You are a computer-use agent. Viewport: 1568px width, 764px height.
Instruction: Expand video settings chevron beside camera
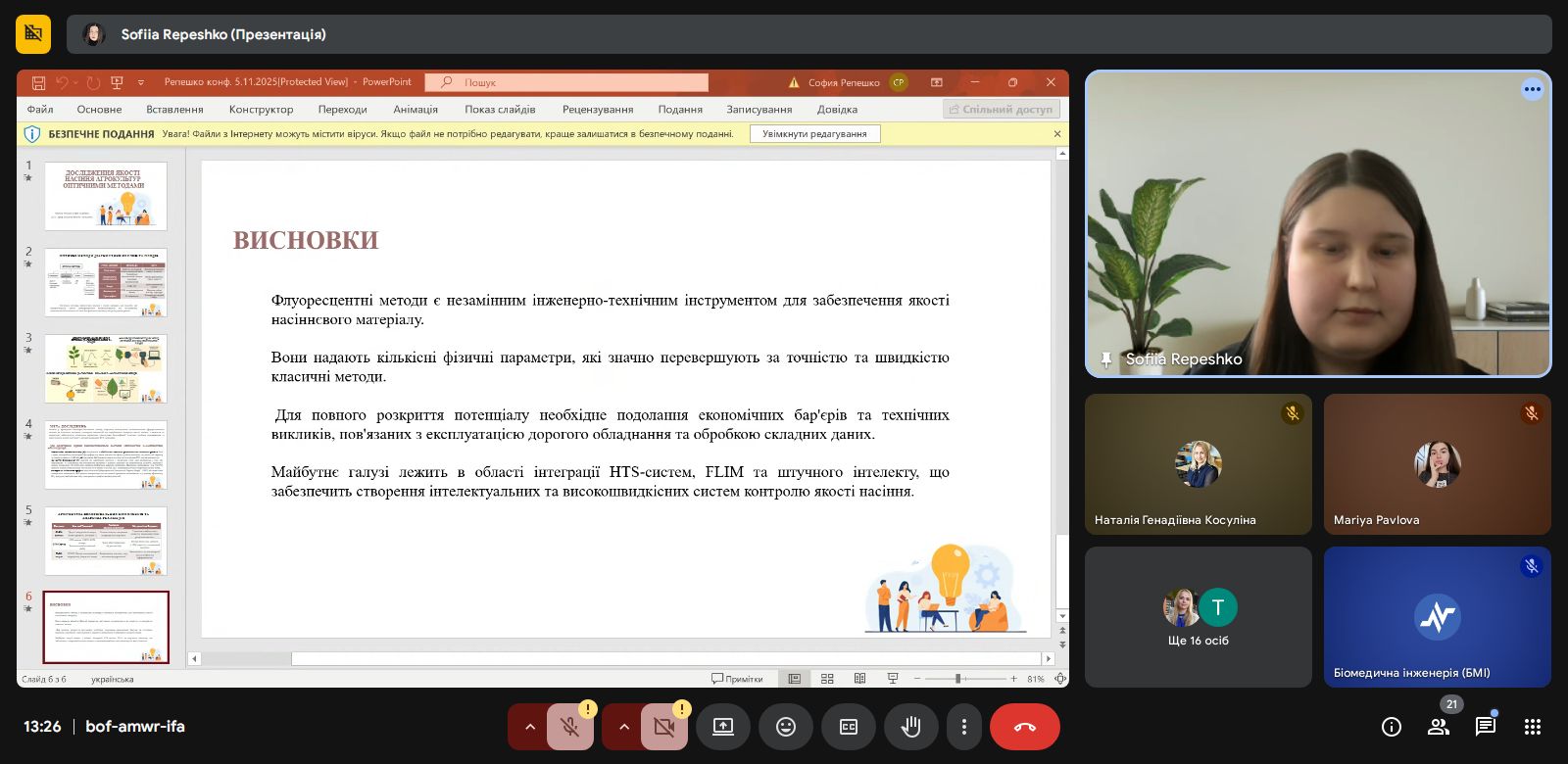[x=623, y=727]
